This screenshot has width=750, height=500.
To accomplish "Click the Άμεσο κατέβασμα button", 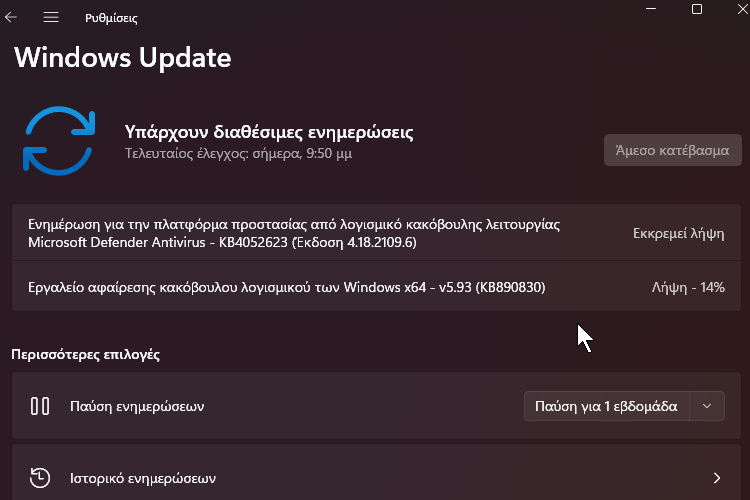I will 673,150.
